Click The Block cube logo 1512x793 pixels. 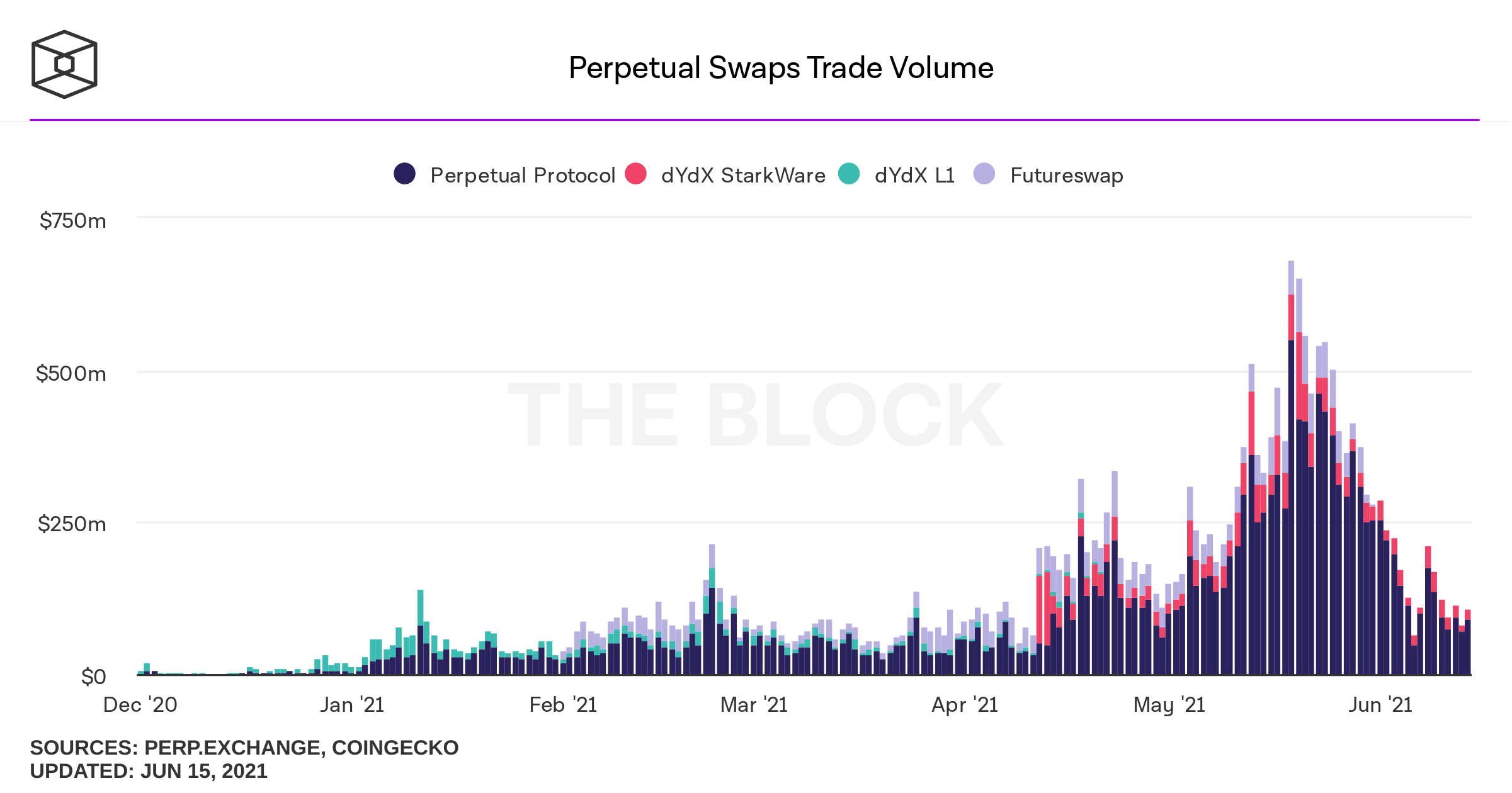click(64, 64)
